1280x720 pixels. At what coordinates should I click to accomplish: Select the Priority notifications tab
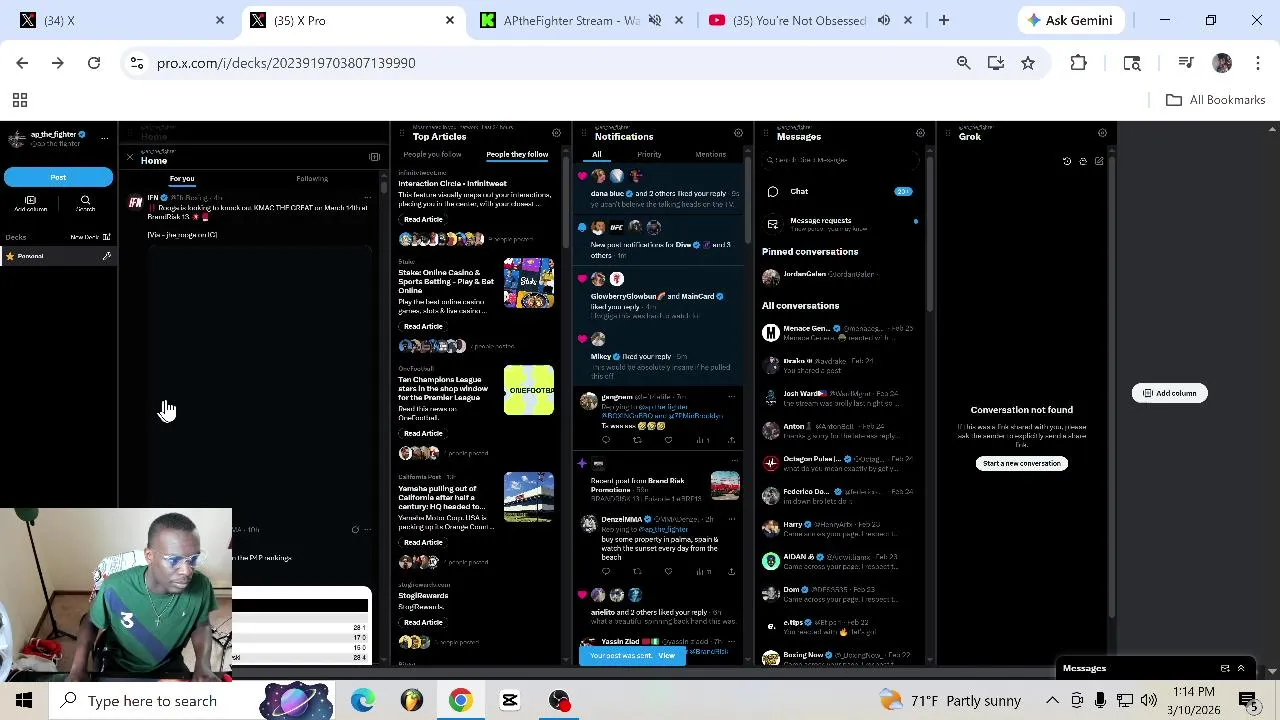pyautogui.click(x=649, y=155)
